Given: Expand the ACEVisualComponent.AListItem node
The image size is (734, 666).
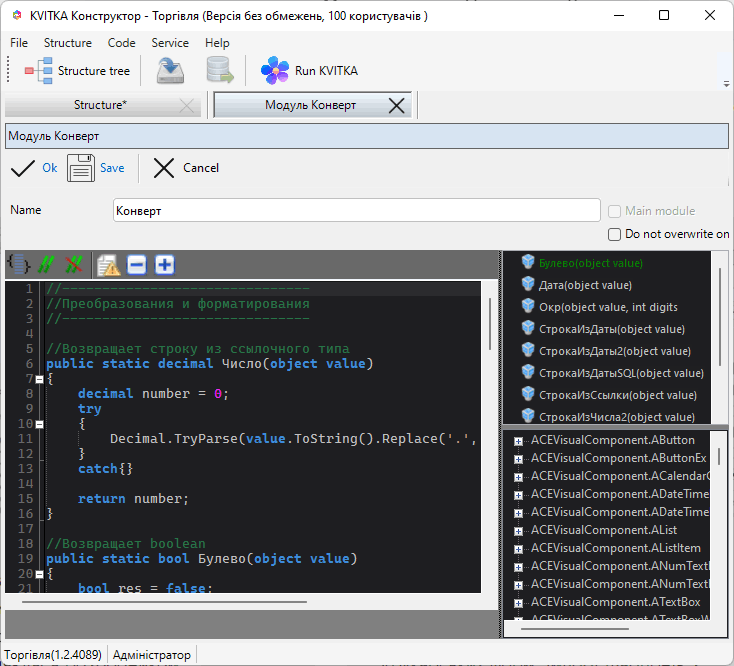Looking at the screenshot, I should [x=518, y=549].
